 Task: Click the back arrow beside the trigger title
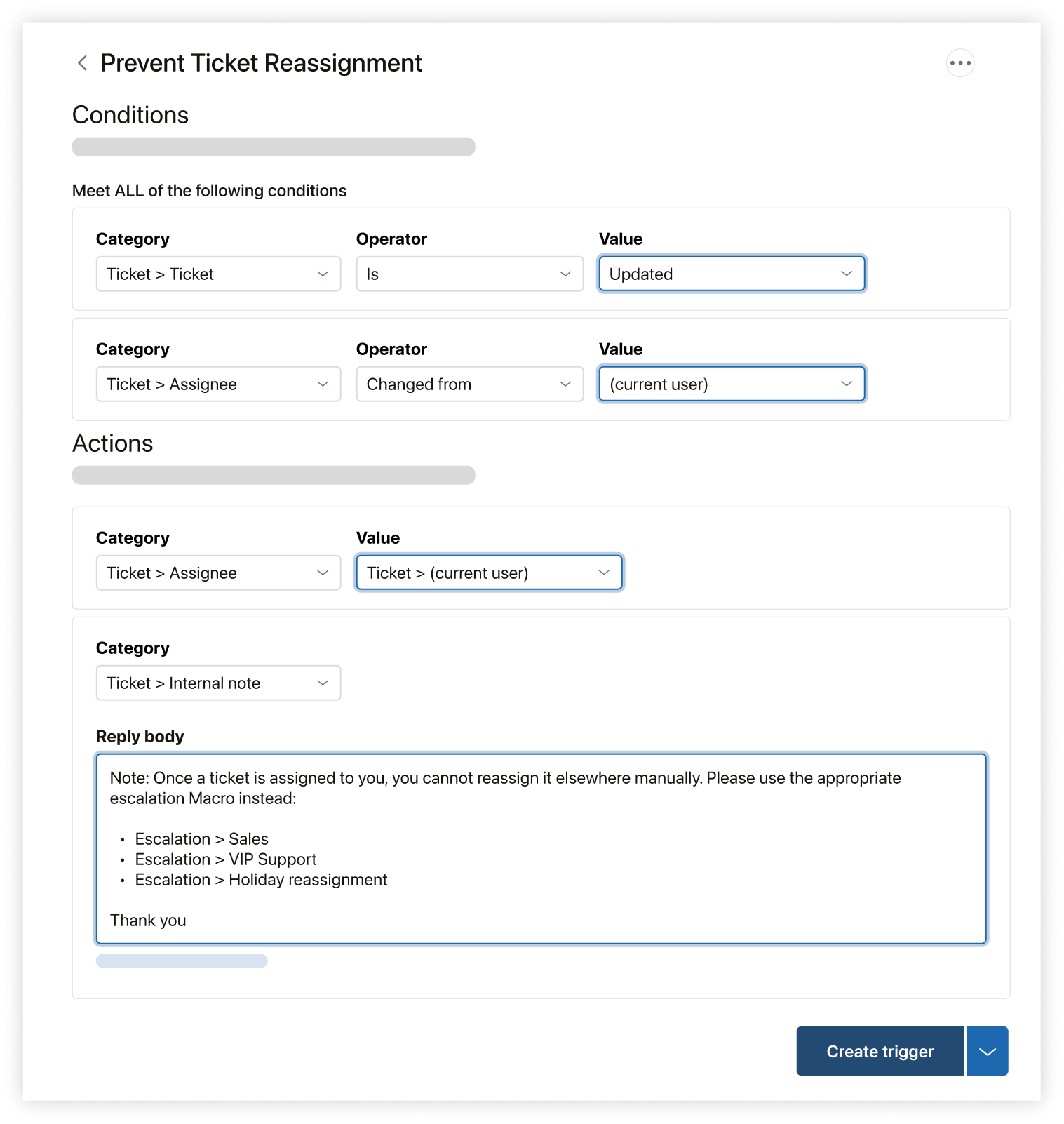(x=82, y=63)
